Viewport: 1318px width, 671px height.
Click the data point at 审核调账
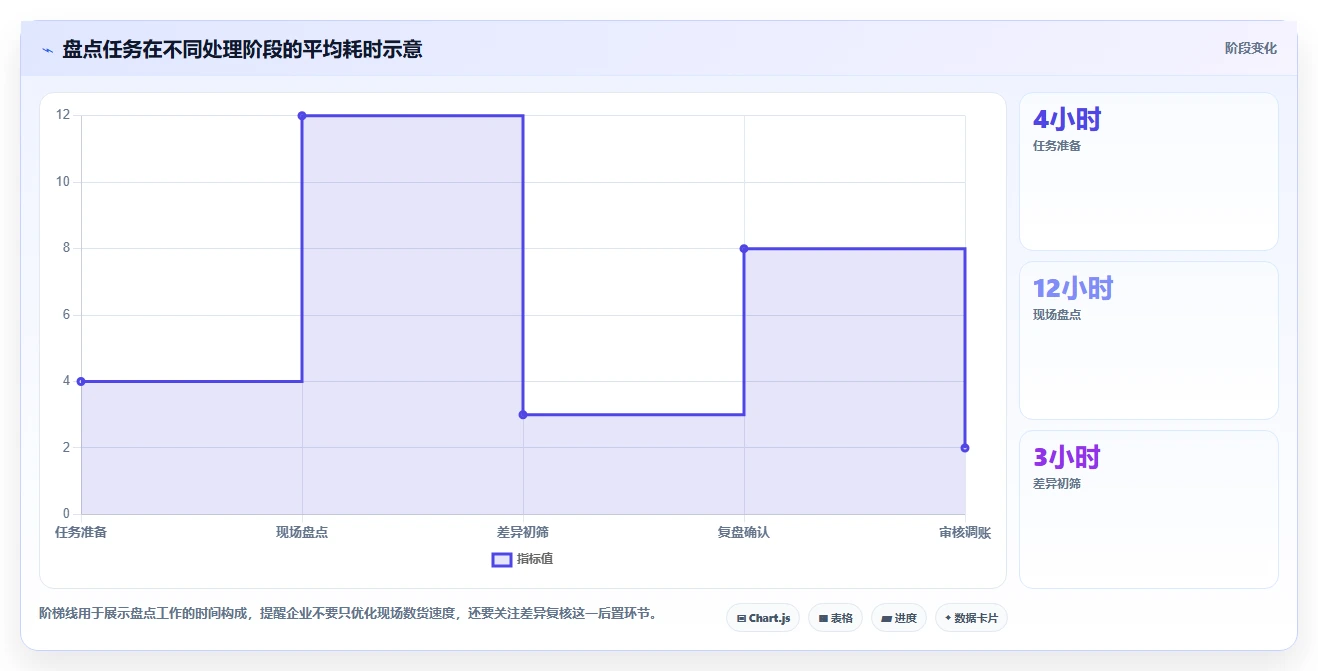coord(965,448)
